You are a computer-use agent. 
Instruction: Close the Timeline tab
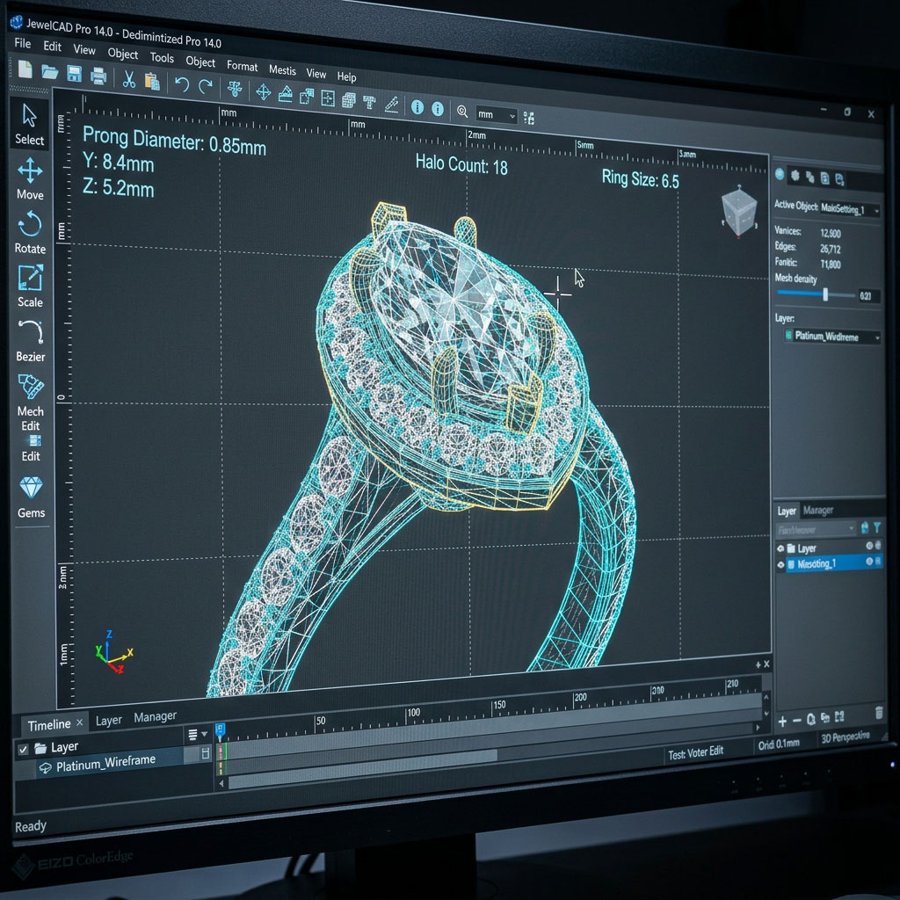tap(80, 723)
